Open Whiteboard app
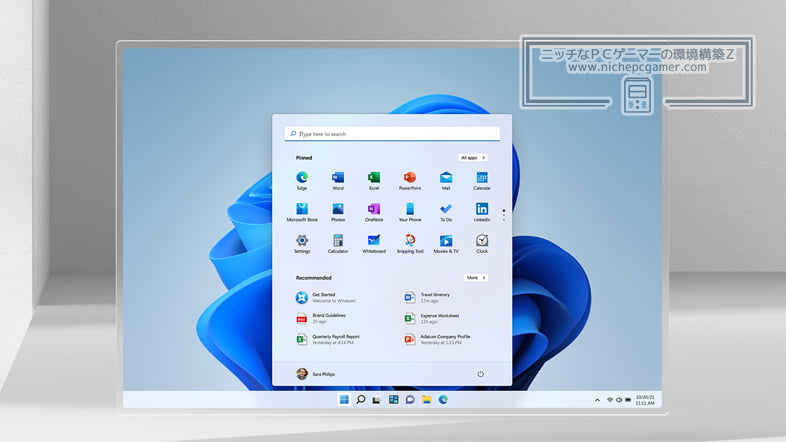This screenshot has height=442, width=786. coord(374,244)
